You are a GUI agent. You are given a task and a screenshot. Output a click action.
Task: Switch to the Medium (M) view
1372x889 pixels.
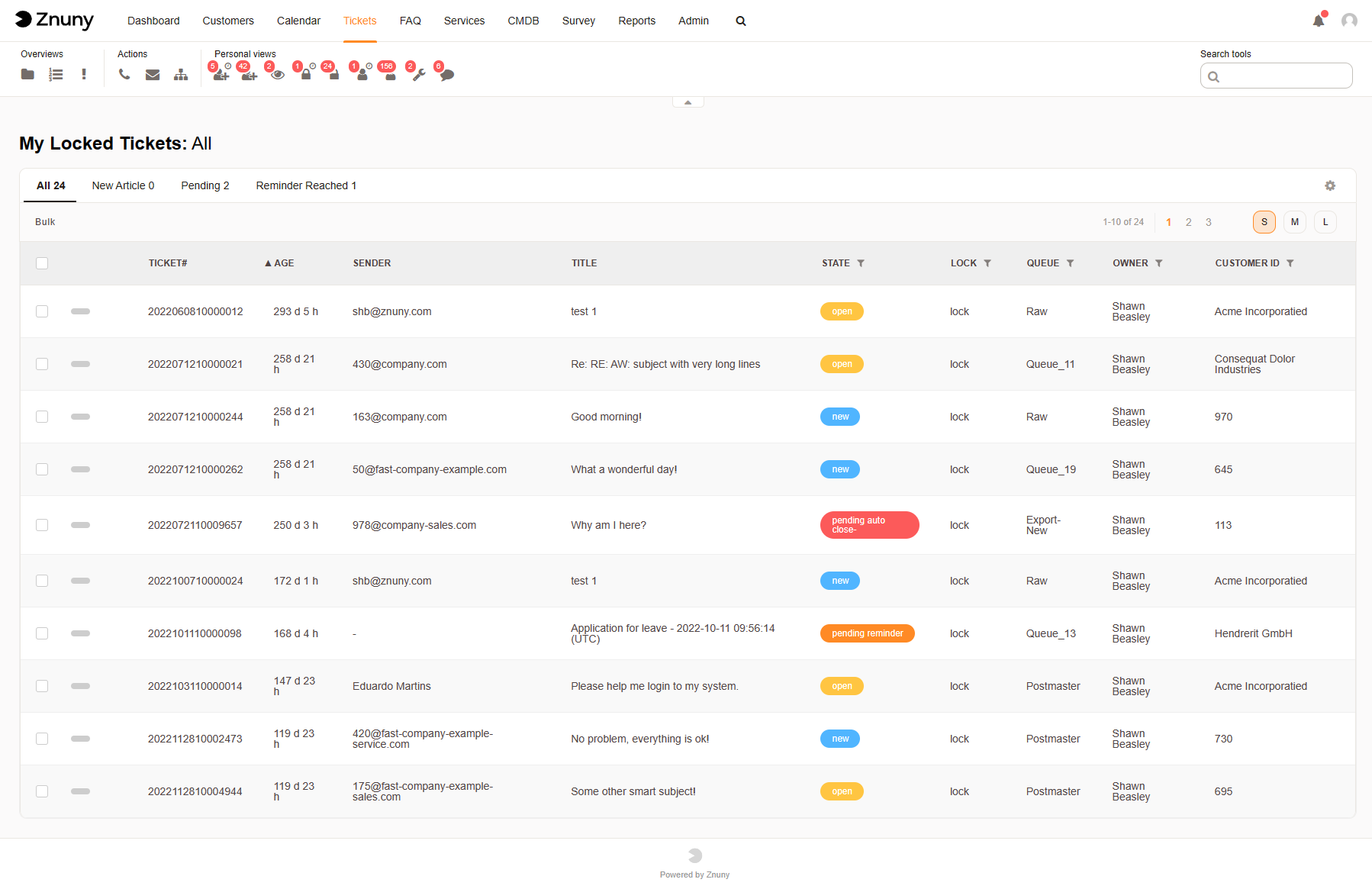(x=1294, y=222)
